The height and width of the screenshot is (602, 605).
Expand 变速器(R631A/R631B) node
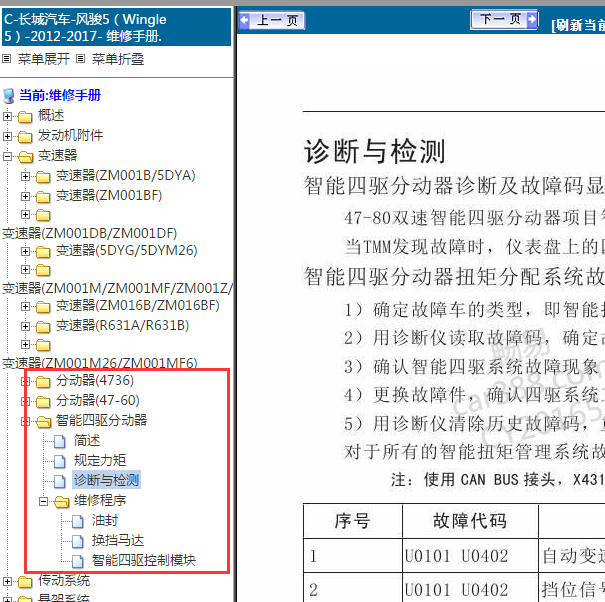[x=25, y=326]
